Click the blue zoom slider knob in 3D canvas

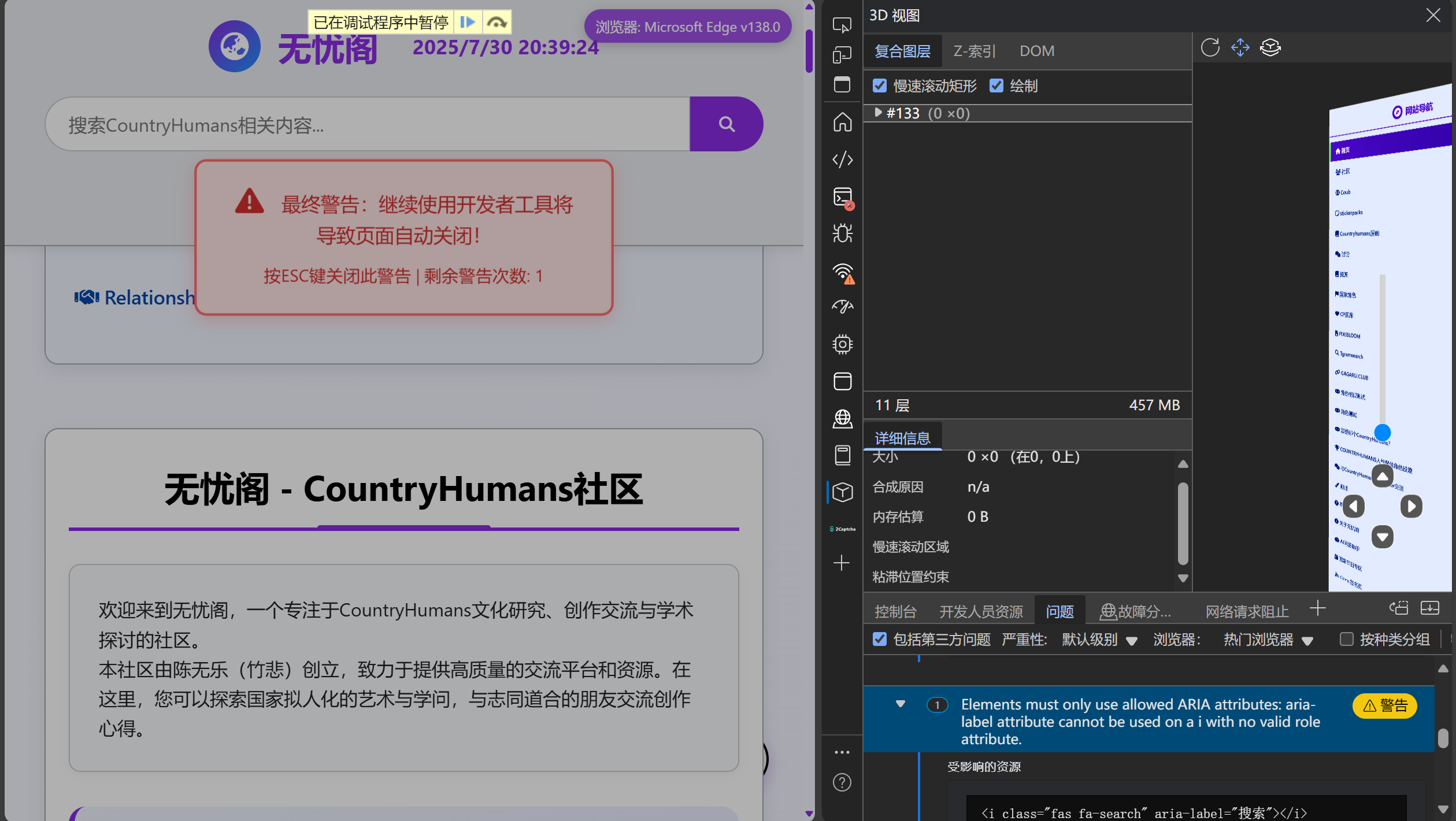click(x=1383, y=432)
